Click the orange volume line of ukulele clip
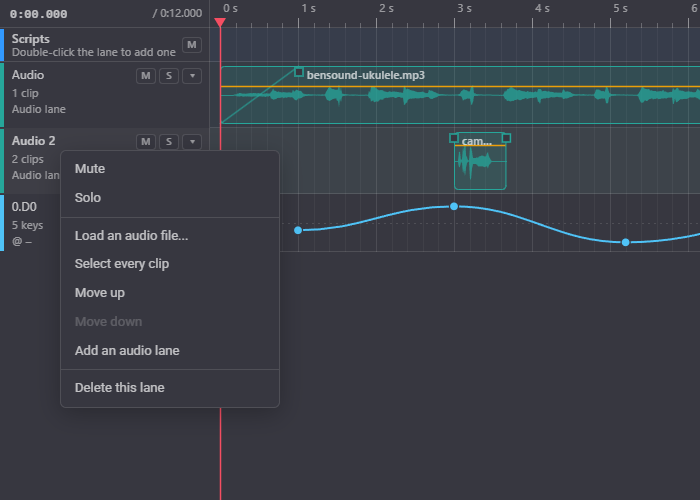Screen dimensions: 700x500 coord(460,86)
